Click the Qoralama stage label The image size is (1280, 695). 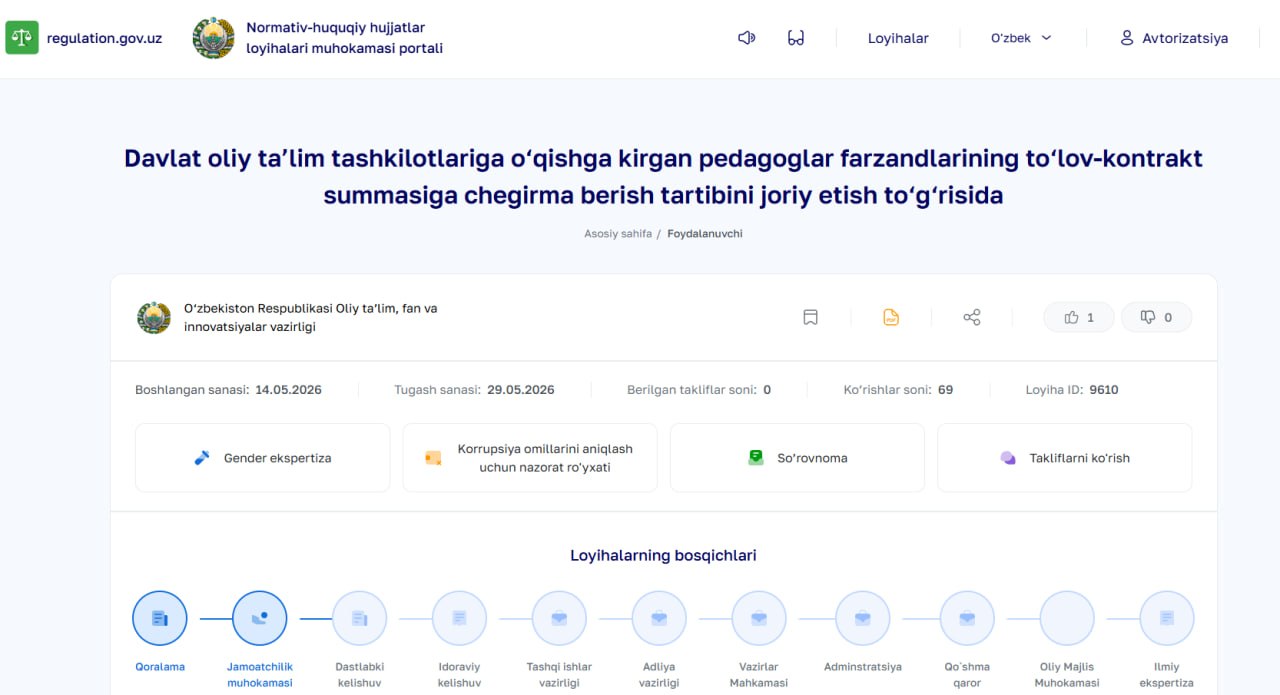[x=160, y=667]
